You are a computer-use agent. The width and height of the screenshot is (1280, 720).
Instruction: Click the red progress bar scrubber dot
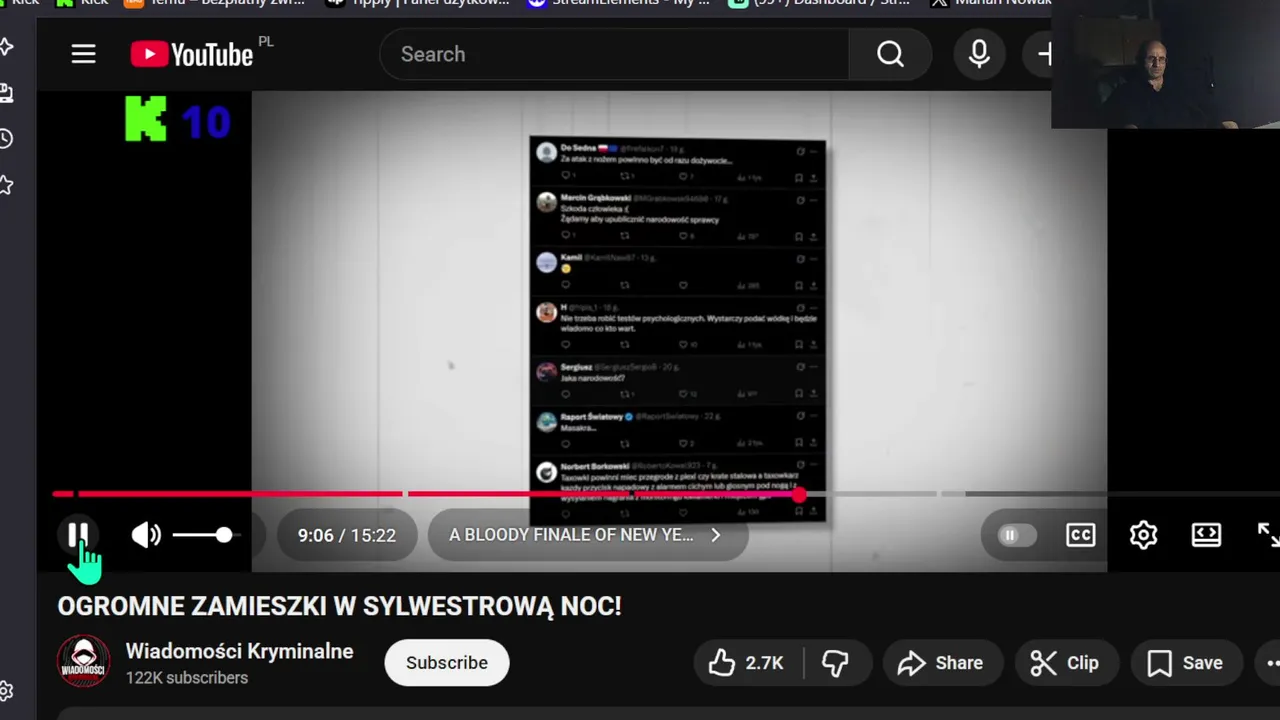point(799,494)
